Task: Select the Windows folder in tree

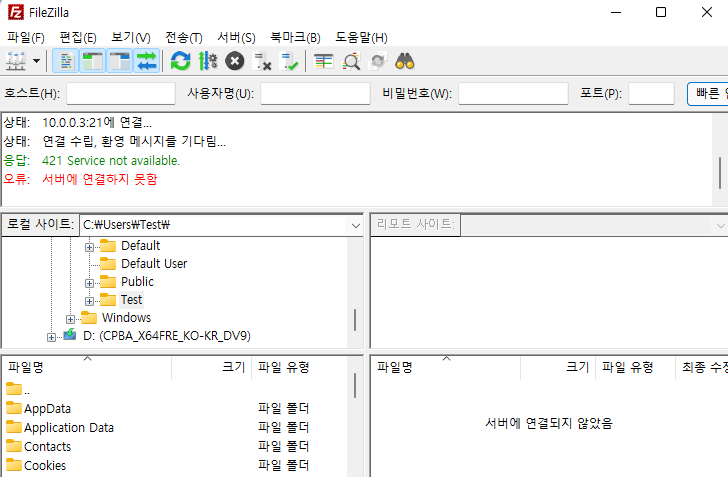Action: (x=126, y=318)
